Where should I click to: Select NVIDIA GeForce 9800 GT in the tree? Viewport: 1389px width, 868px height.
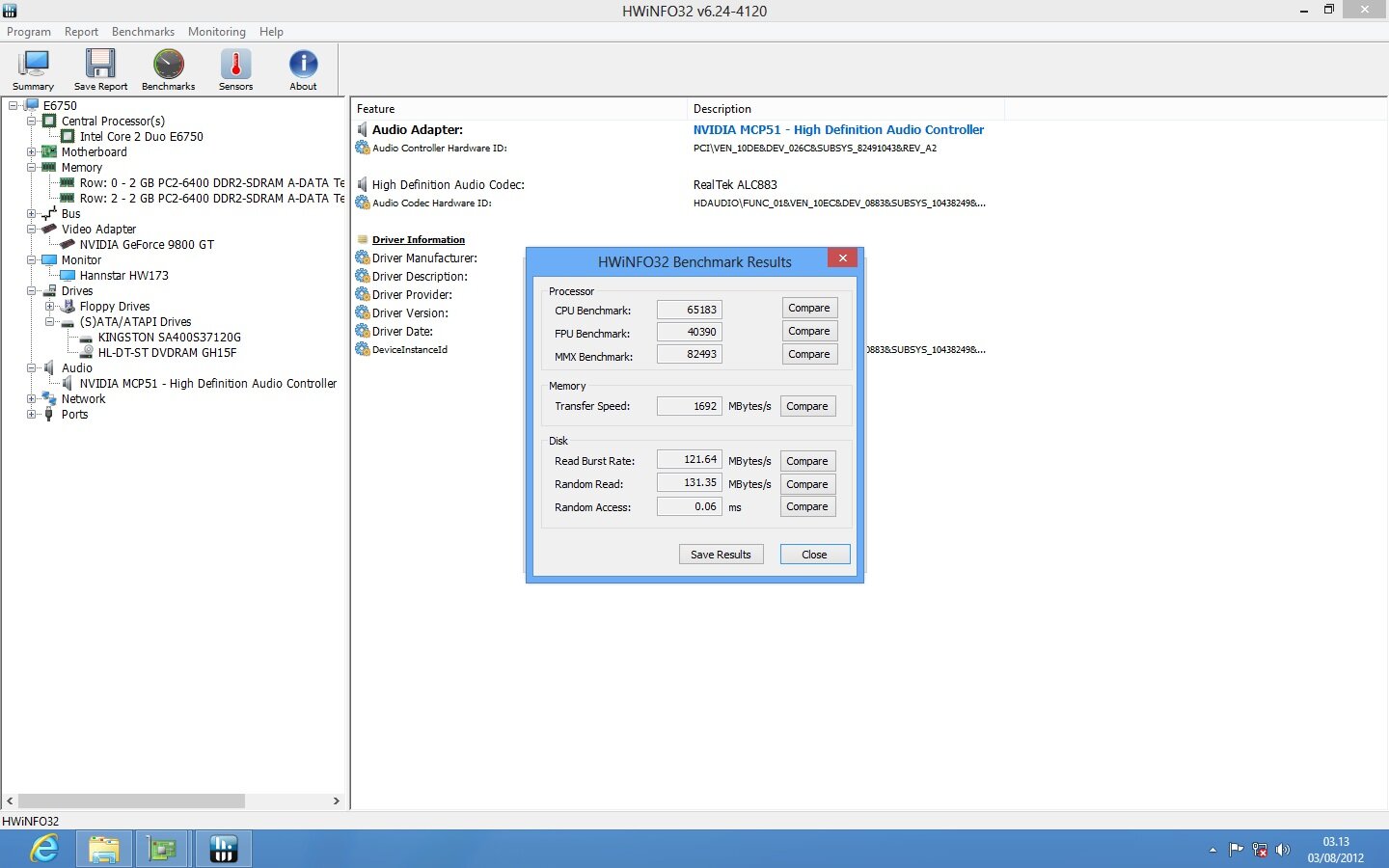point(147,245)
